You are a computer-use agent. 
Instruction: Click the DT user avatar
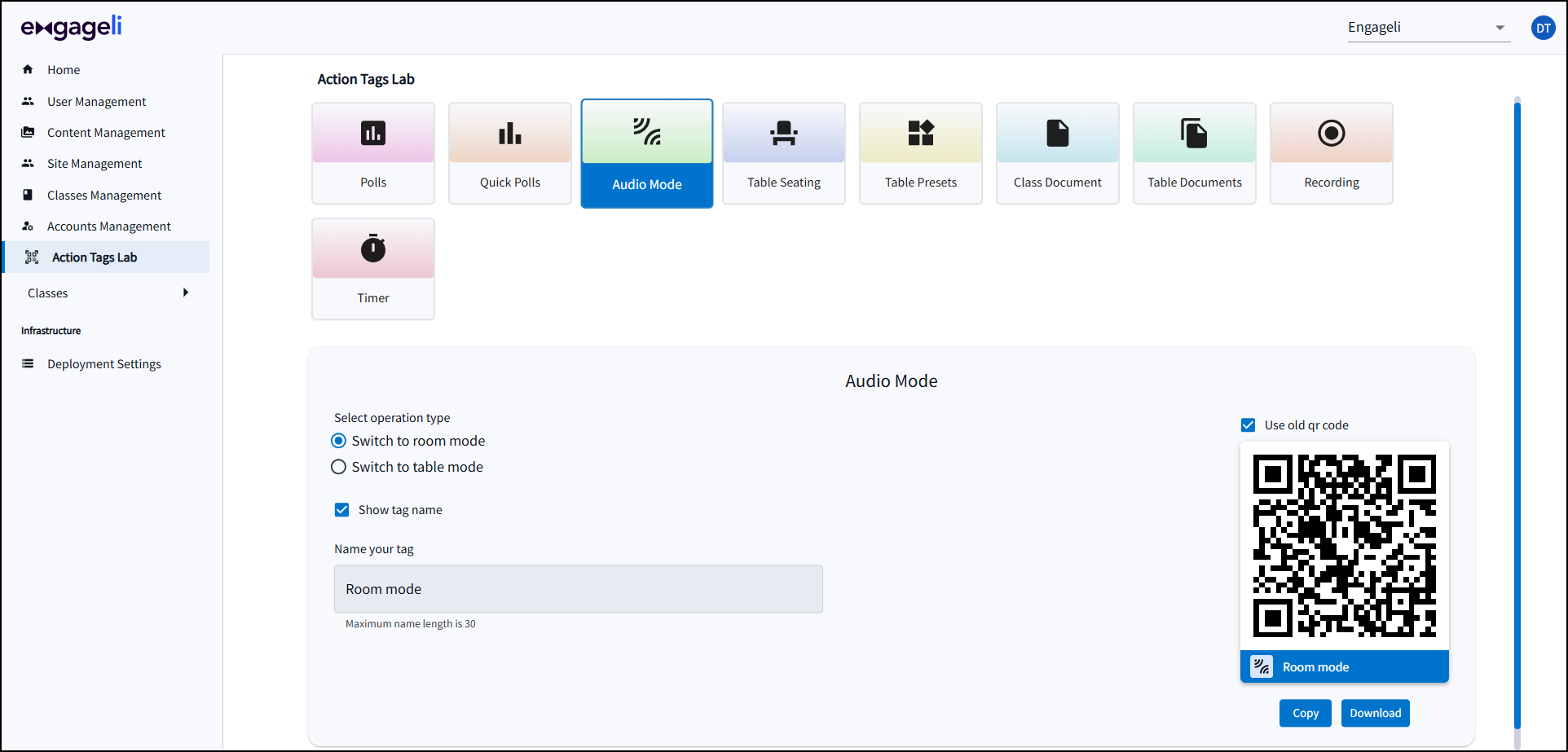point(1543,28)
